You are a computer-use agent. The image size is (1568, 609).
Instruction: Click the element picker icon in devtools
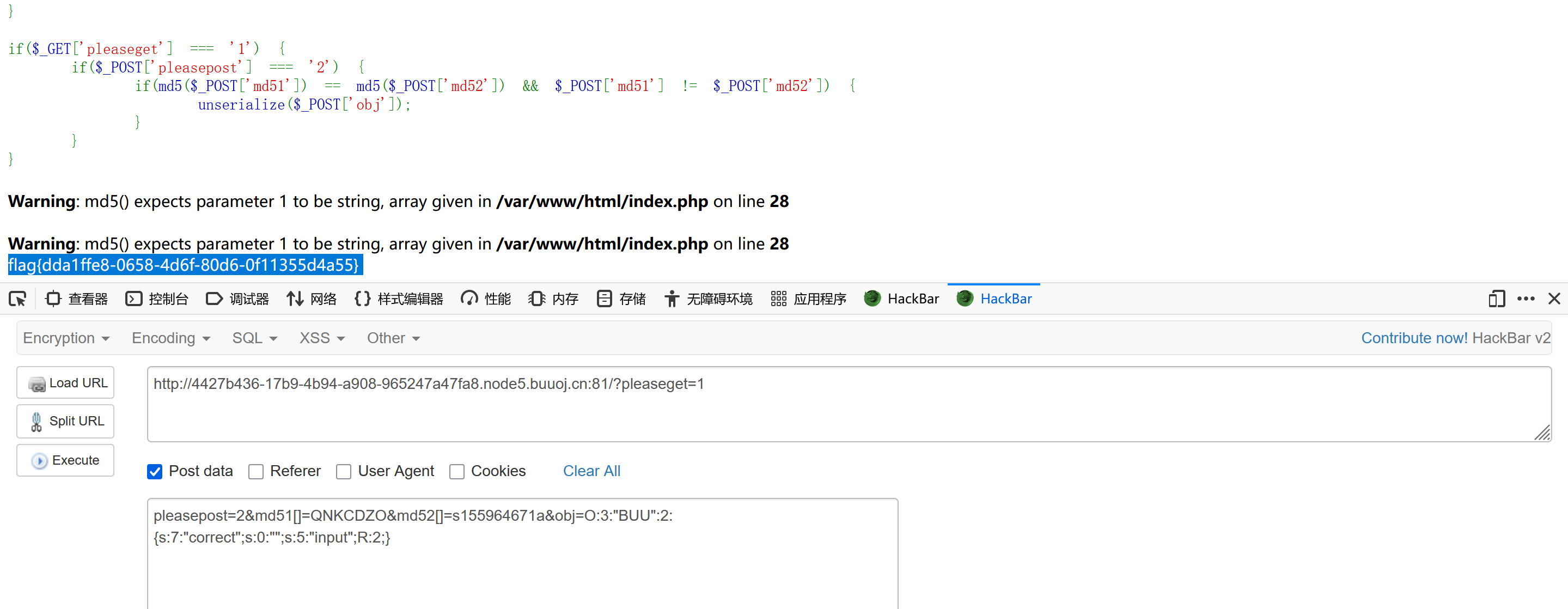[x=17, y=299]
